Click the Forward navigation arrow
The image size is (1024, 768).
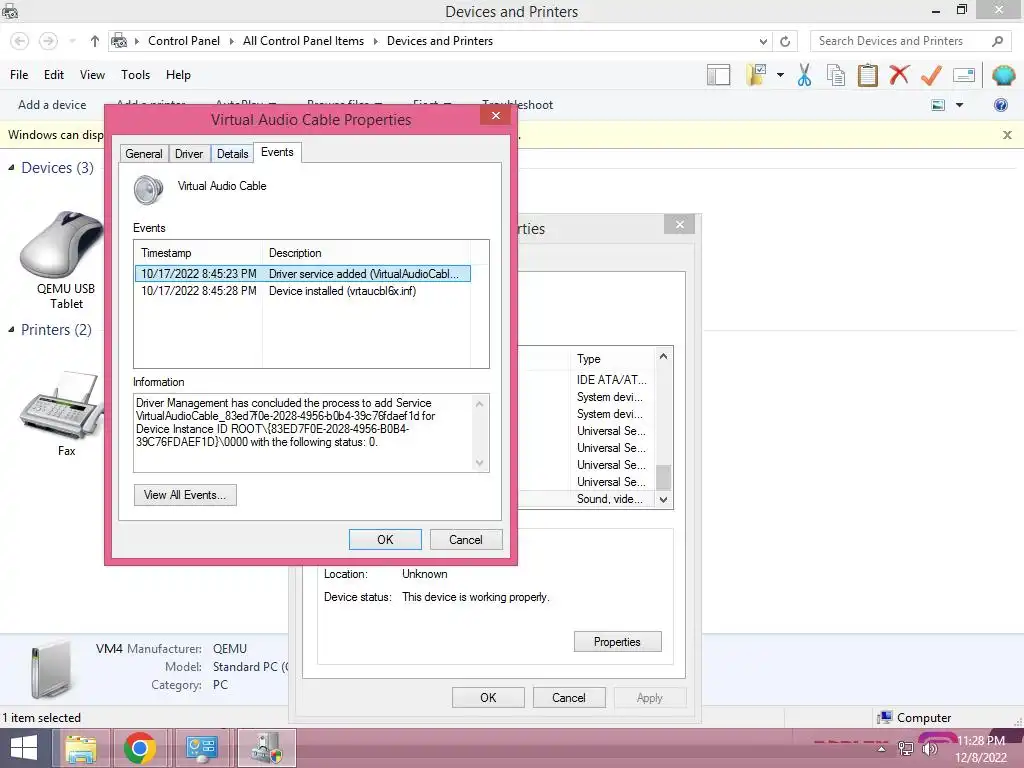[x=48, y=41]
